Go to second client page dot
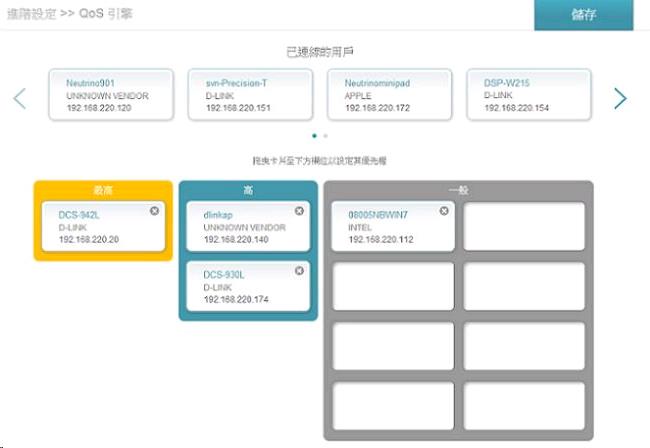Screen dimensions: 650x448 tap(325, 136)
